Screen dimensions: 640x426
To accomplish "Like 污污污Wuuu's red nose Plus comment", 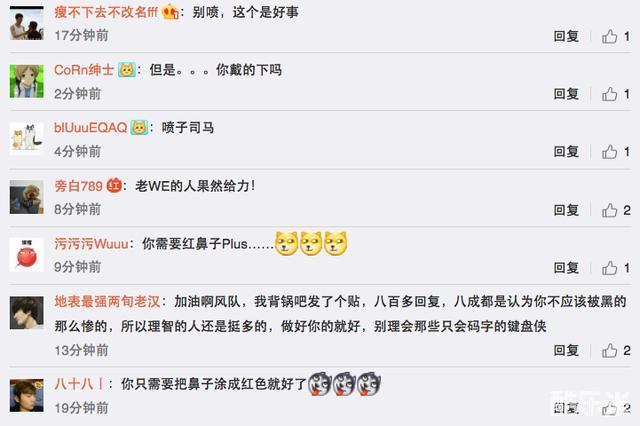I will pyautogui.click(x=610, y=268).
